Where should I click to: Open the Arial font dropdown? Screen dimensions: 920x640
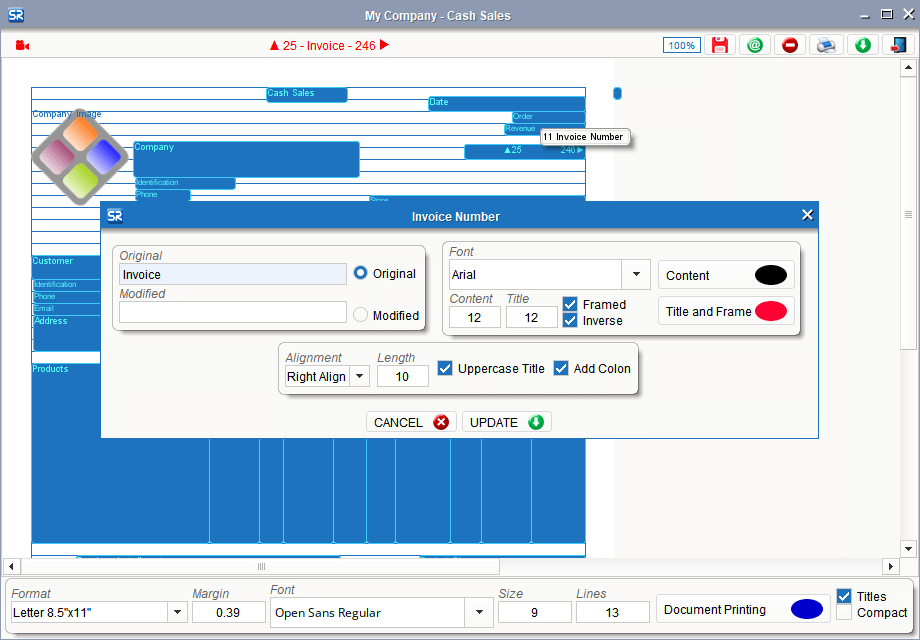tap(636, 274)
